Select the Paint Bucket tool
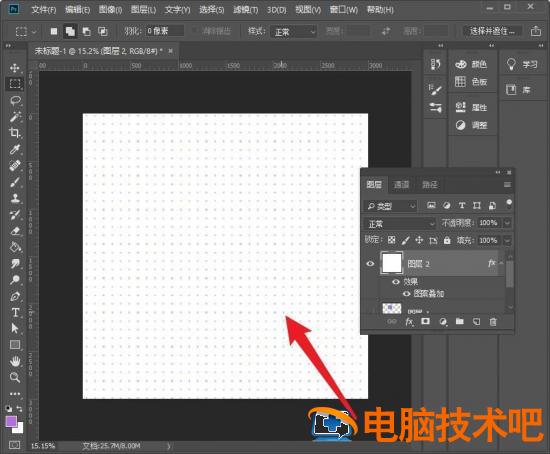This screenshot has height=454, width=550. click(15, 247)
